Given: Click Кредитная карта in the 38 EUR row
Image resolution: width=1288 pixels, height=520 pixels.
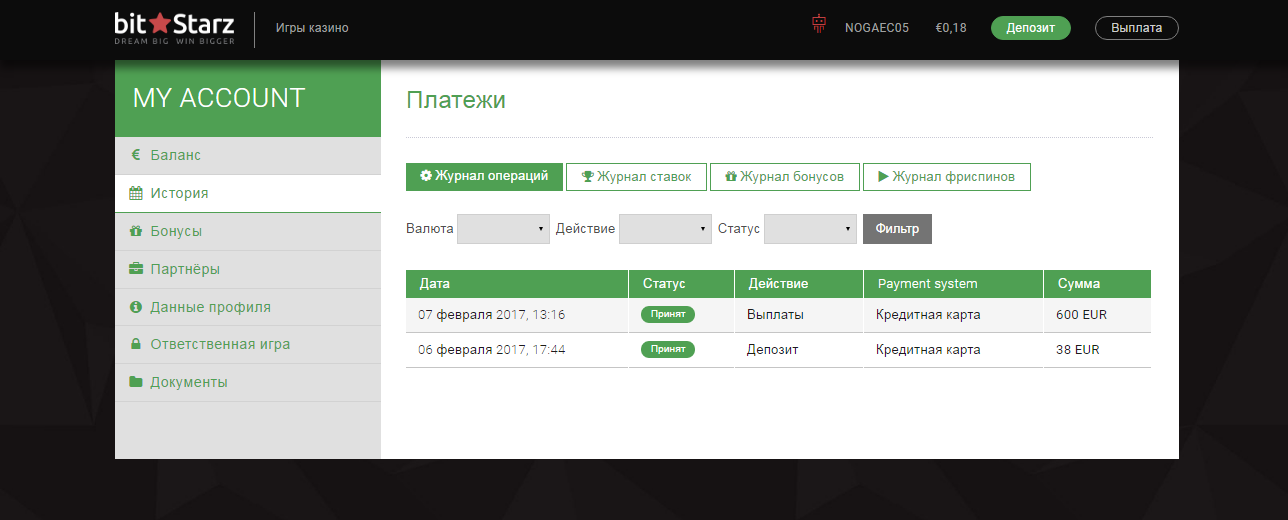Looking at the screenshot, I should [928, 350].
